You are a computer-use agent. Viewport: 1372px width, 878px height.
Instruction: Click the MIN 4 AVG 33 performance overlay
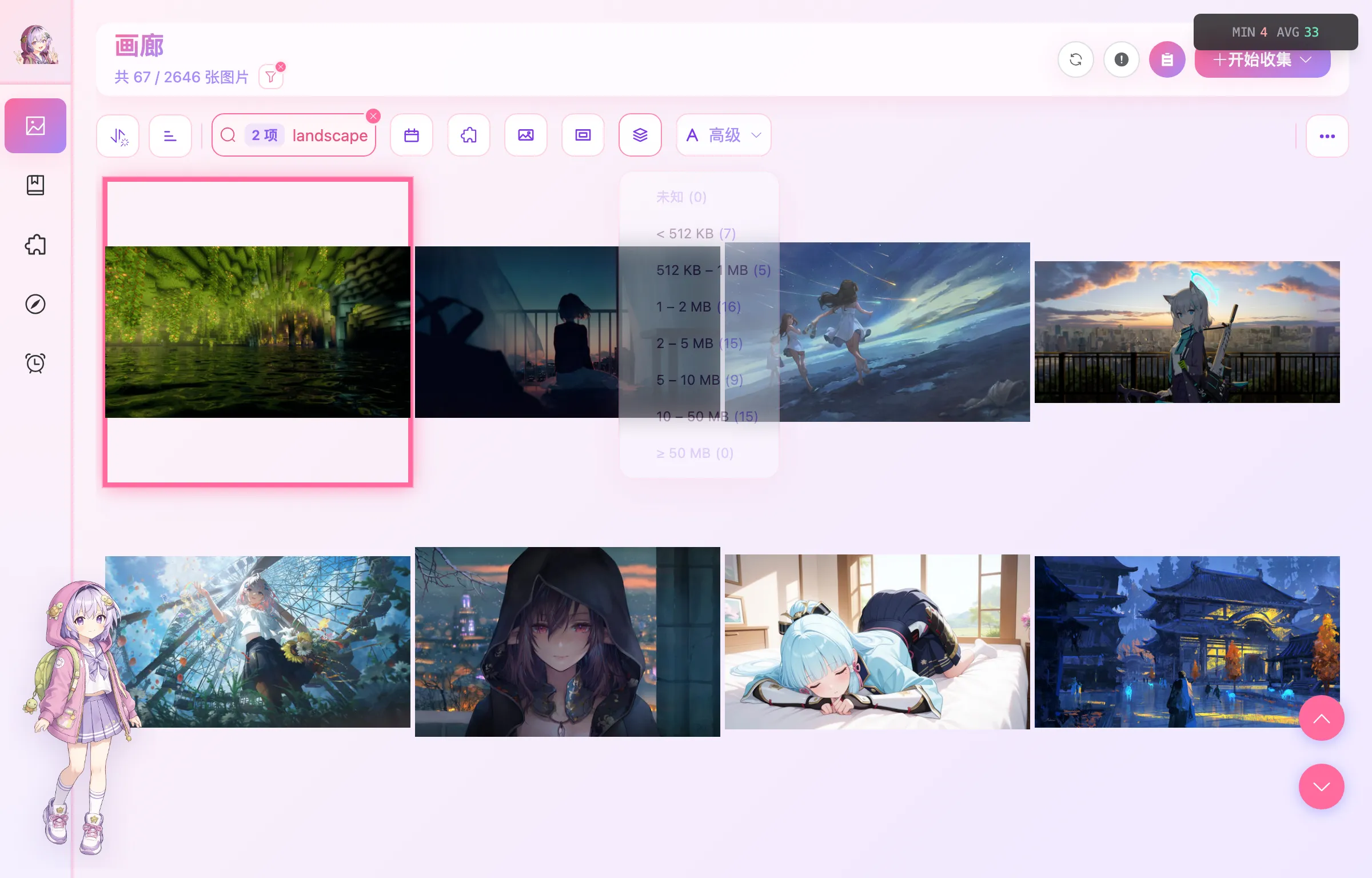[x=1275, y=32]
